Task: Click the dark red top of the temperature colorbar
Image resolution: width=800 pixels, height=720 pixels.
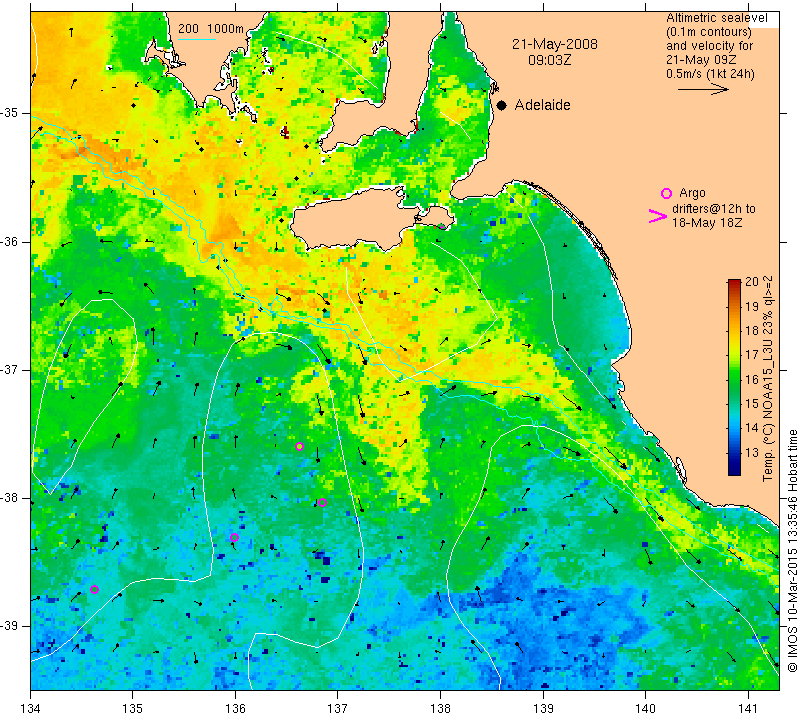Action: pyautogui.click(x=734, y=284)
